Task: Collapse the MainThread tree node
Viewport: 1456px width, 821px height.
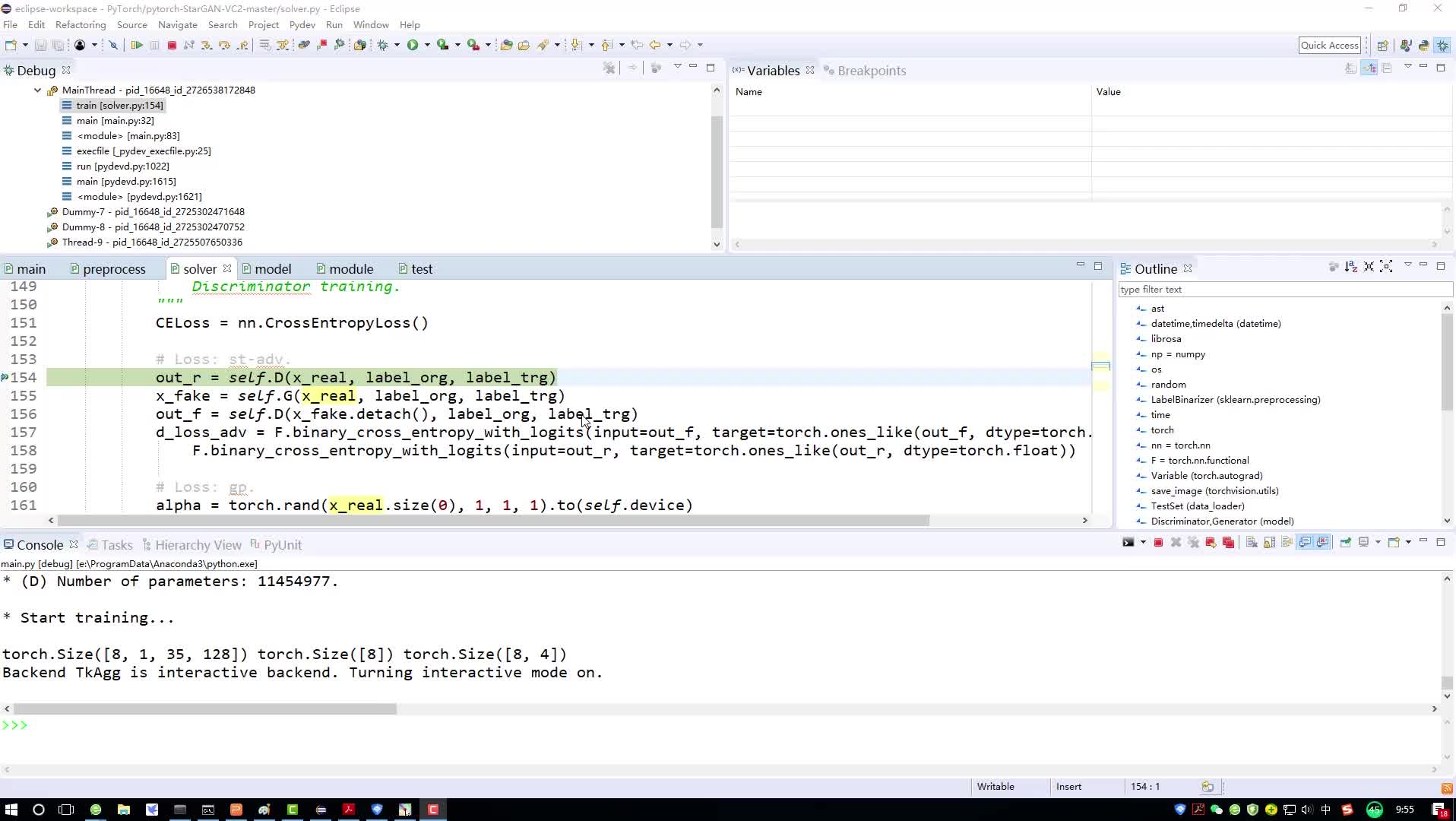Action: 37,90
